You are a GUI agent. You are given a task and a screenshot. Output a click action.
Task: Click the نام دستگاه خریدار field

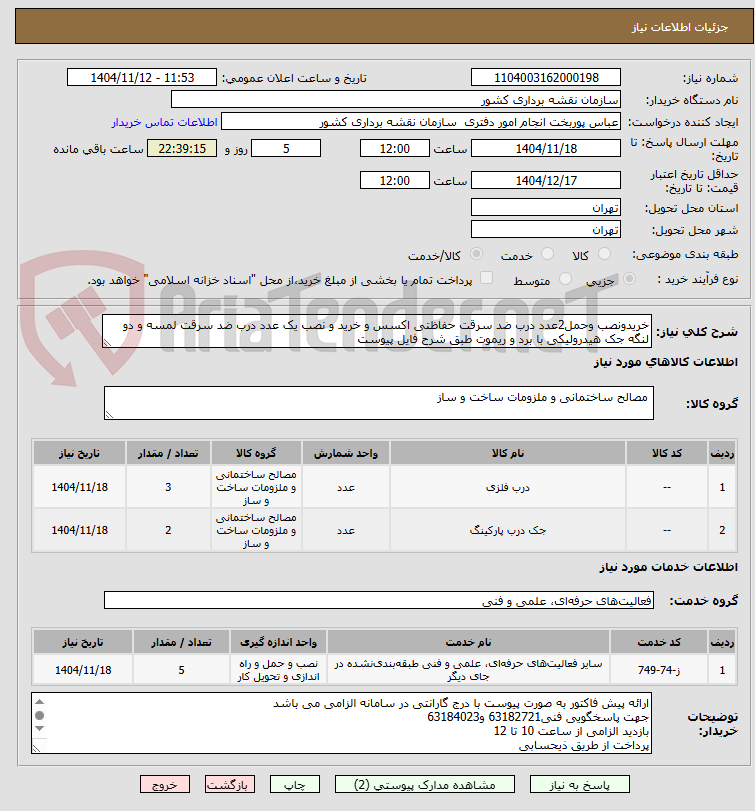click(x=396, y=100)
